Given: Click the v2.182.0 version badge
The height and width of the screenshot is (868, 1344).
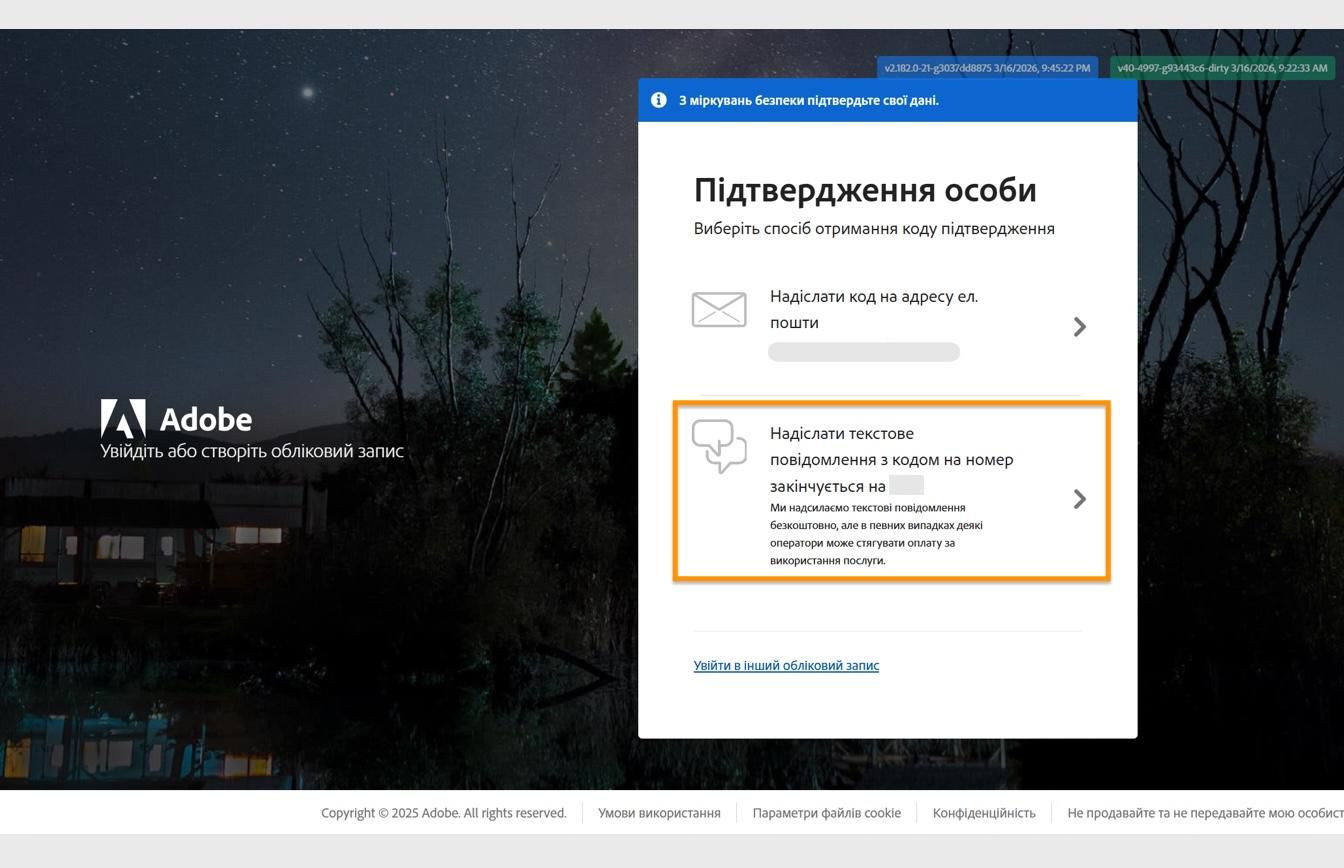Looking at the screenshot, I should [985, 68].
